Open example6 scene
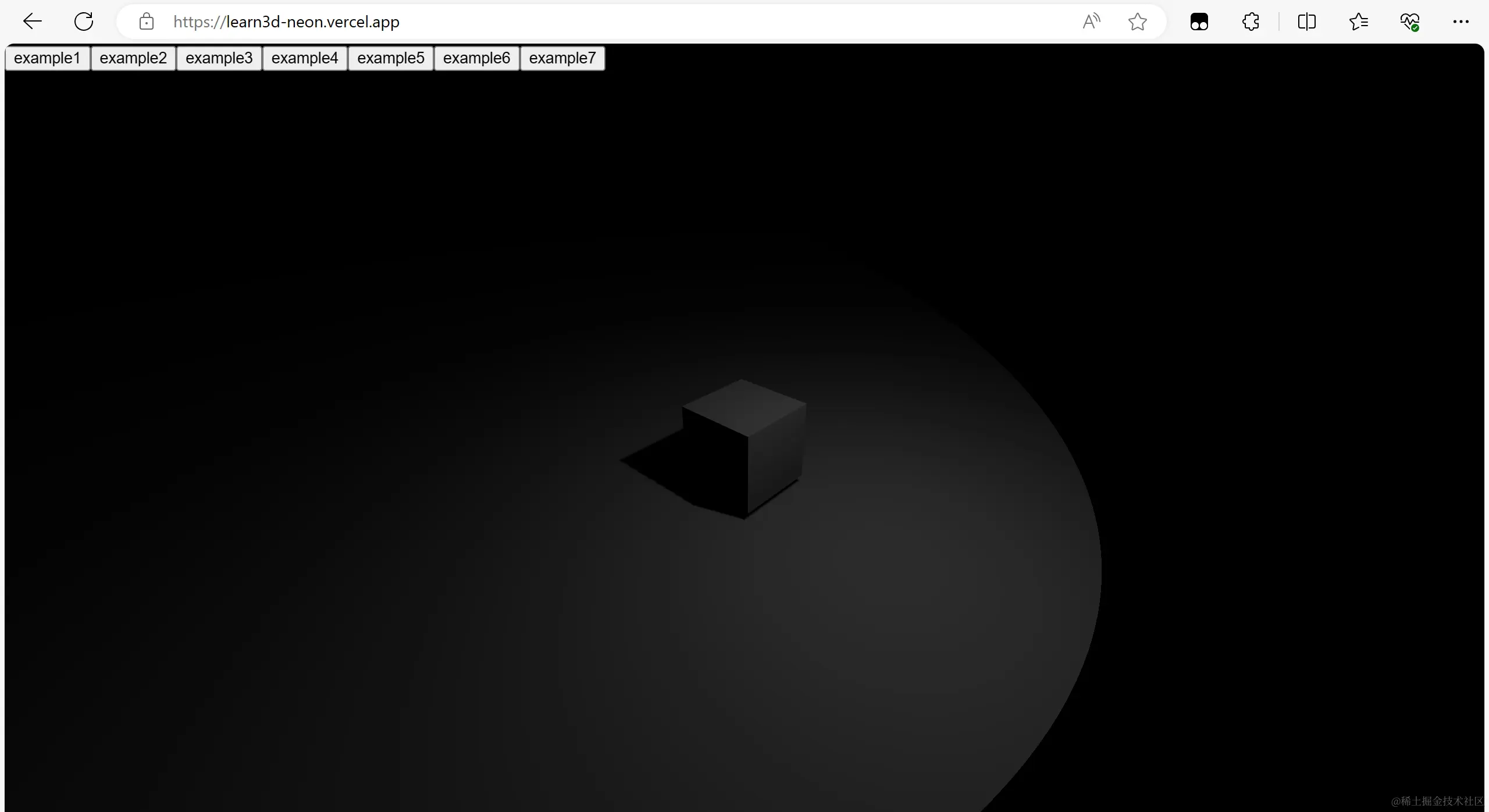1489x812 pixels. point(476,58)
